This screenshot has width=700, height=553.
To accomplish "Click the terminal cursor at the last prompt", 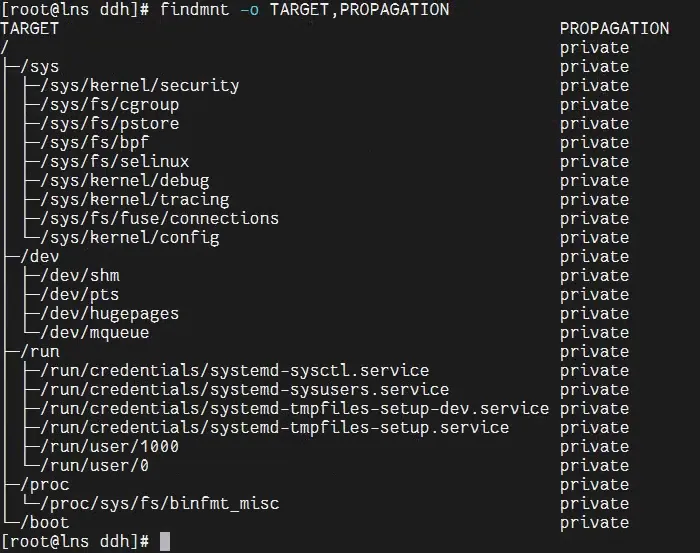I will click(165, 542).
